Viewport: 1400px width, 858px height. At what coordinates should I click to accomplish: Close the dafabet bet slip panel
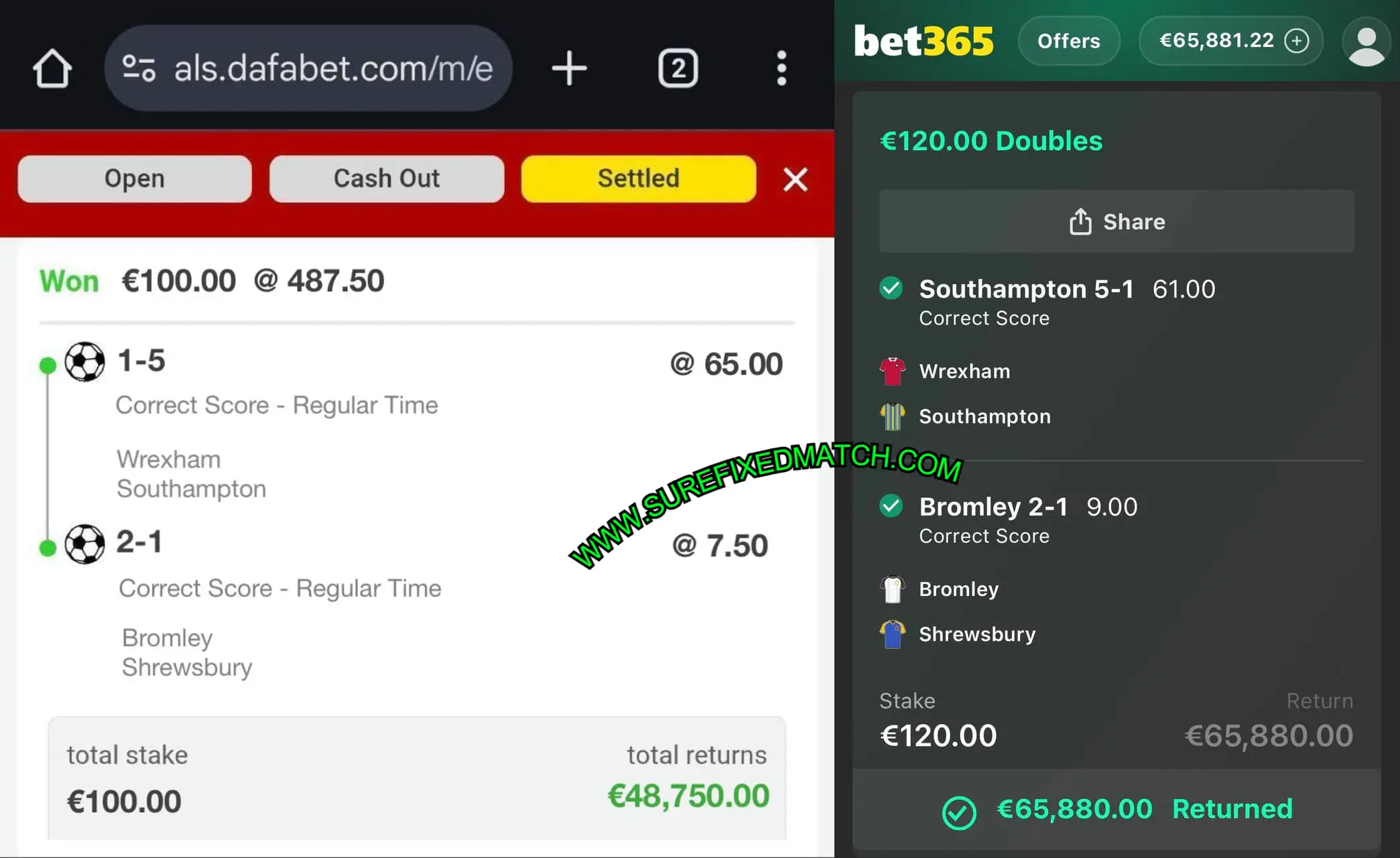[x=796, y=180]
